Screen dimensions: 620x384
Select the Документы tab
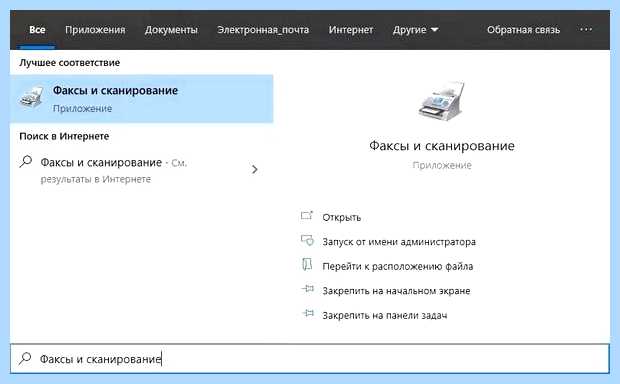click(x=171, y=30)
